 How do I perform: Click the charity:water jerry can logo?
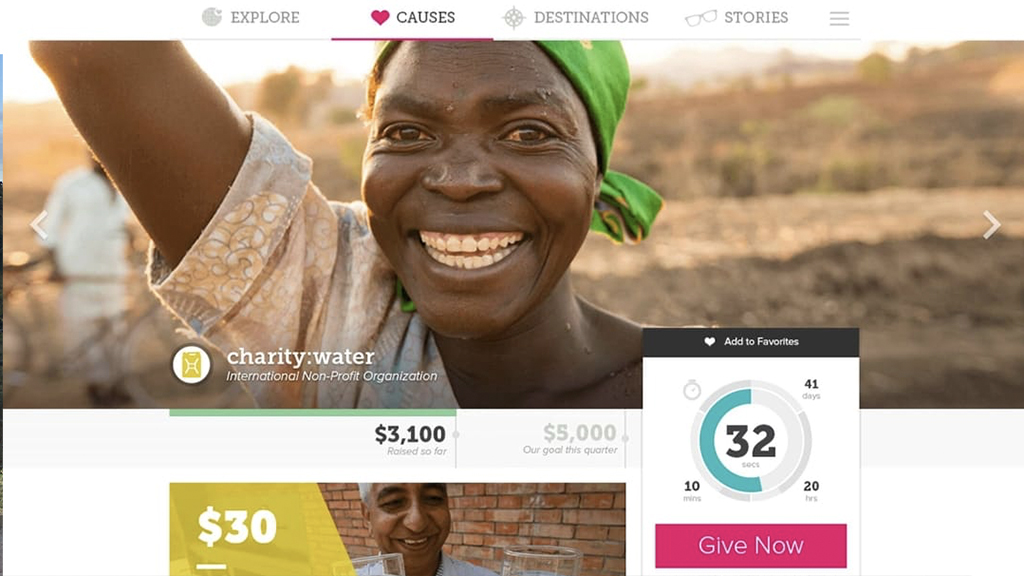[x=191, y=364]
